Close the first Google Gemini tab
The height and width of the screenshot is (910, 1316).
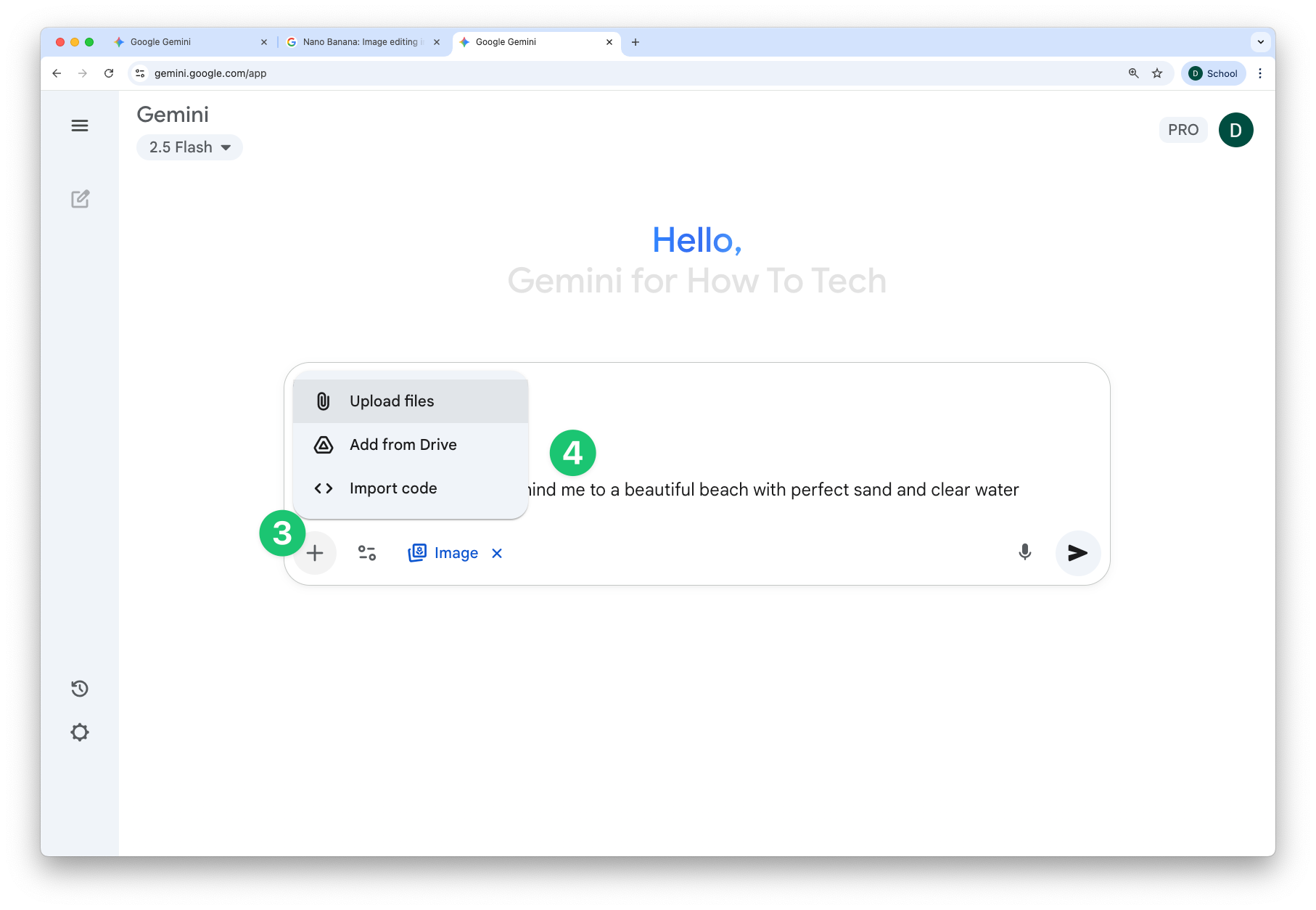click(264, 42)
